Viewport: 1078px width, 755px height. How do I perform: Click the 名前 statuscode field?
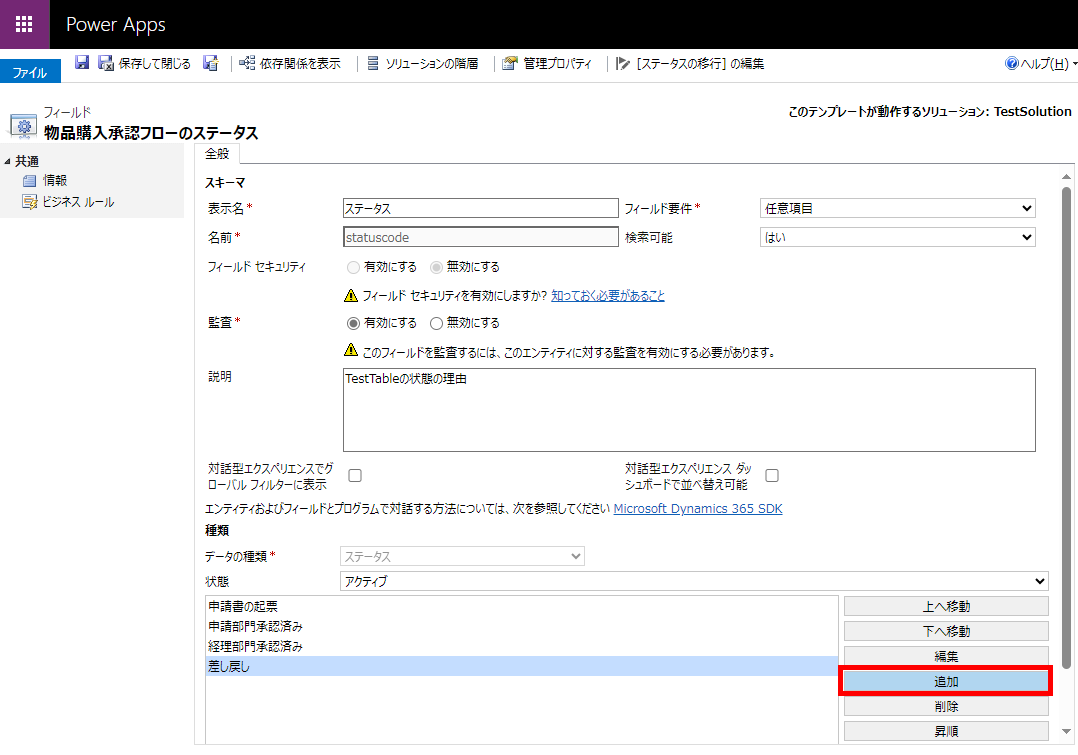tap(481, 237)
